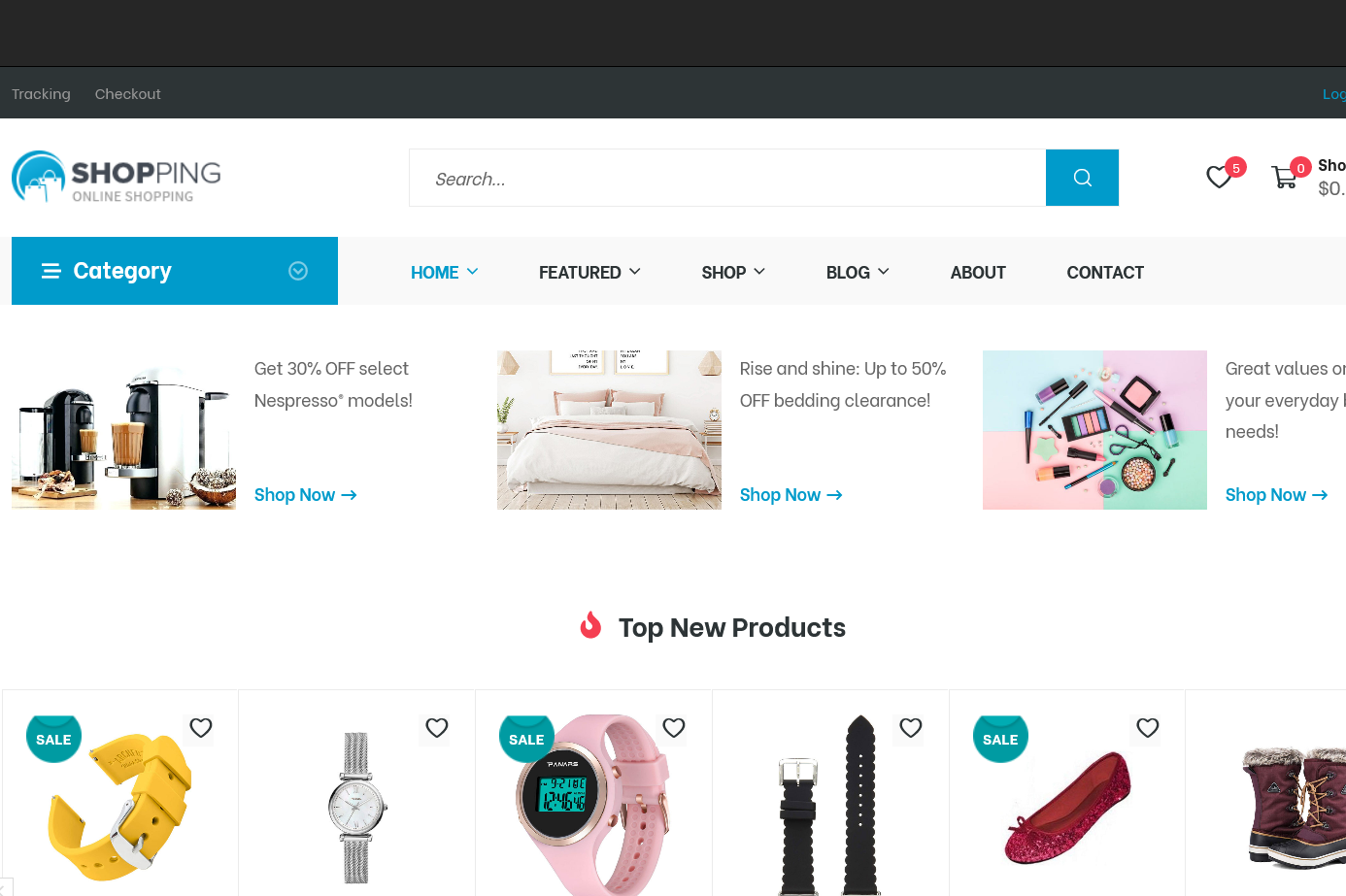Image resolution: width=1346 pixels, height=896 pixels.
Task: Open the SHOP menu dropdown
Action: [733, 273]
